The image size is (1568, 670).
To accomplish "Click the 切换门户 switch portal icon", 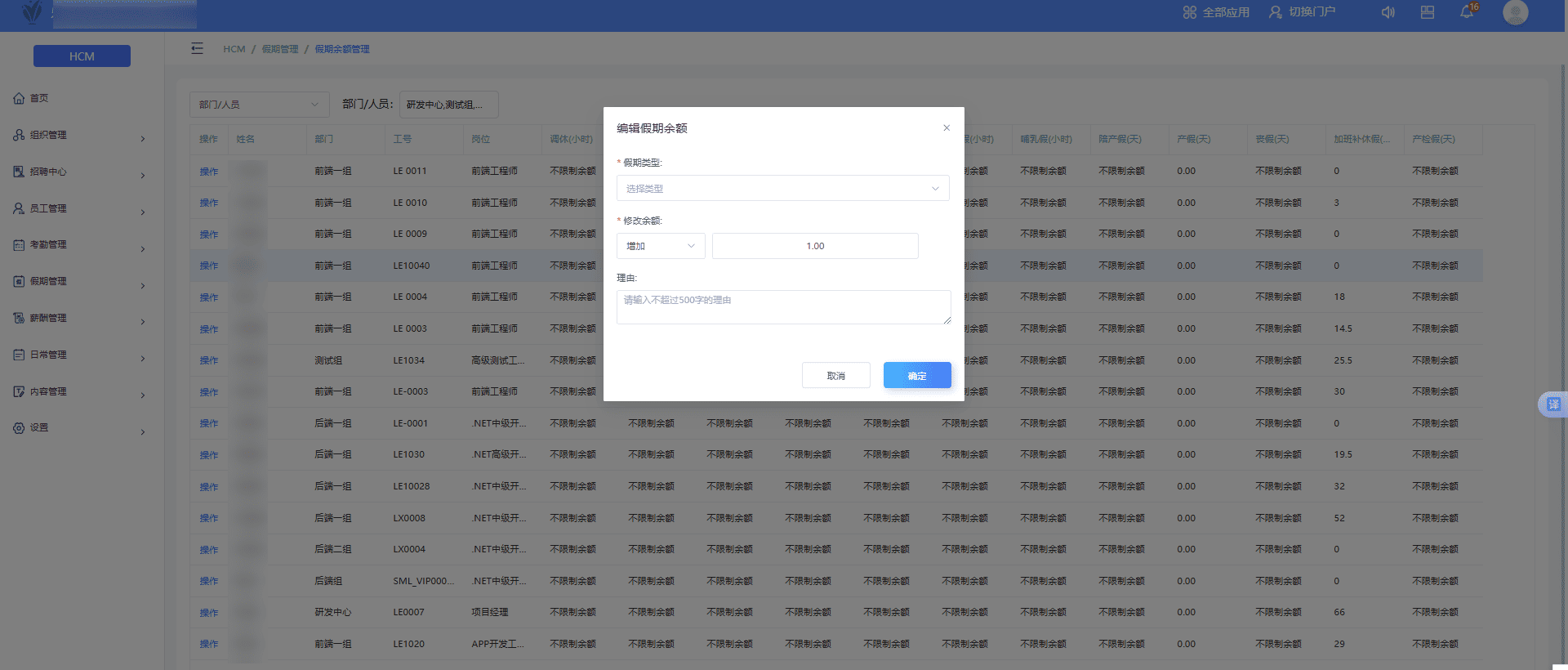I will (1275, 12).
